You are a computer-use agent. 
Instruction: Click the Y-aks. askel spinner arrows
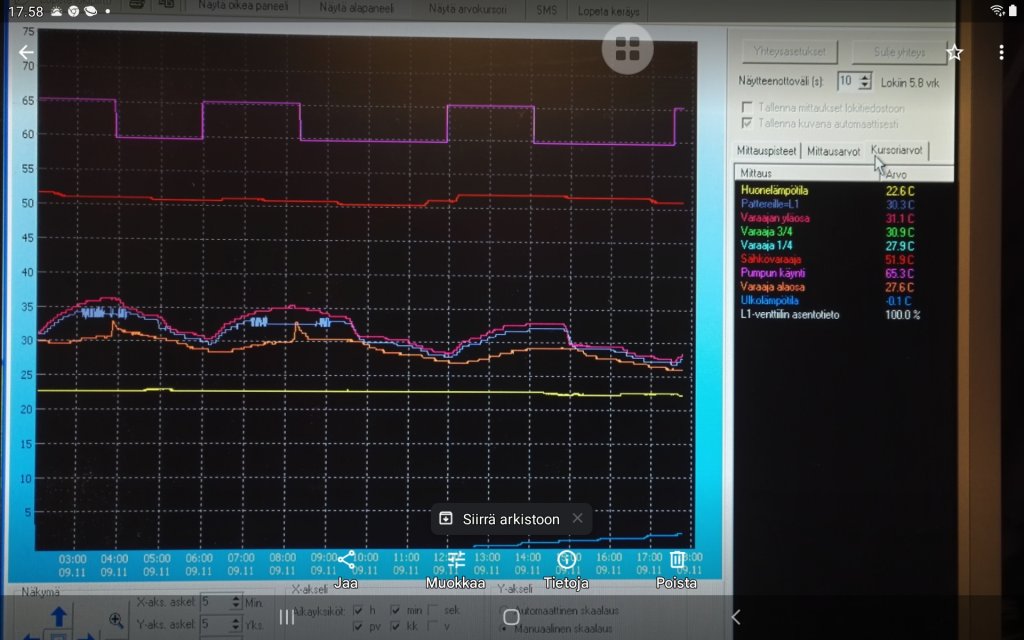pyautogui.click(x=236, y=624)
